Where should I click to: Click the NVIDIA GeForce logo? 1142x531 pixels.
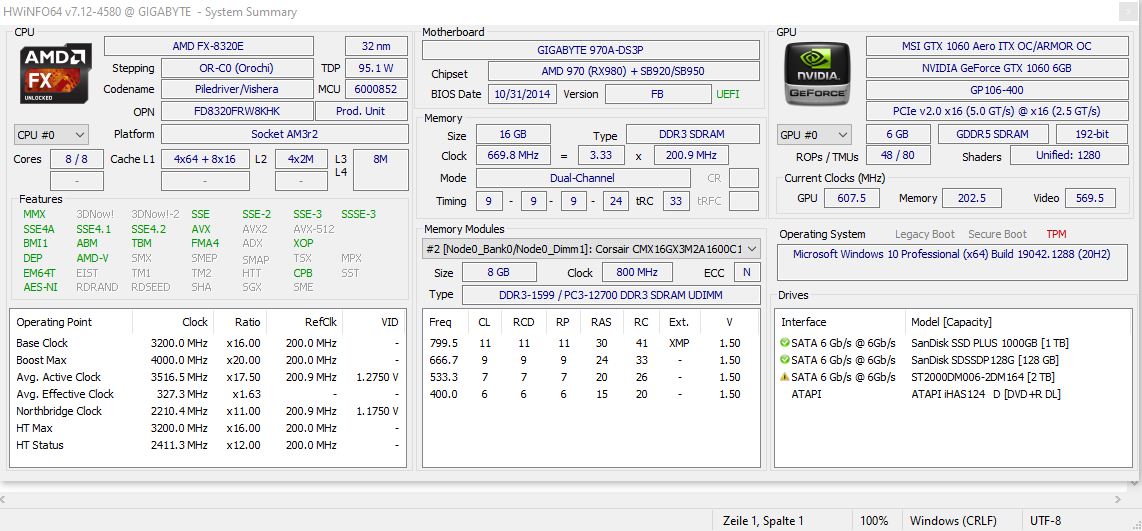coord(816,74)
